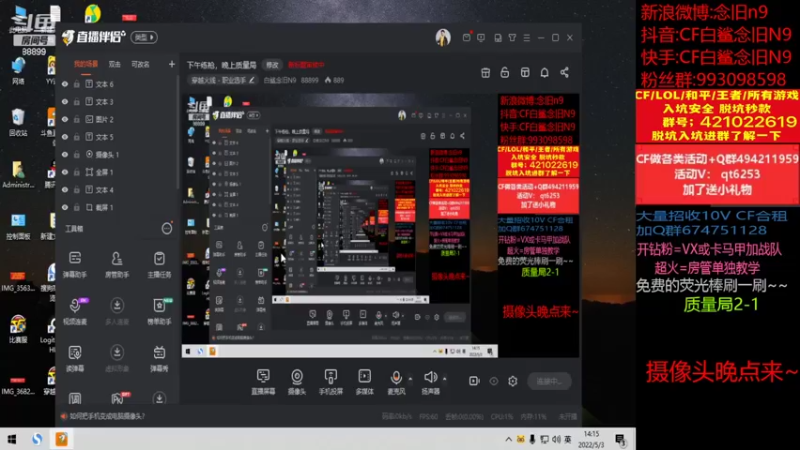Expand speaker options arrow
Screen dimensions: 800x450
pos(444,379)
